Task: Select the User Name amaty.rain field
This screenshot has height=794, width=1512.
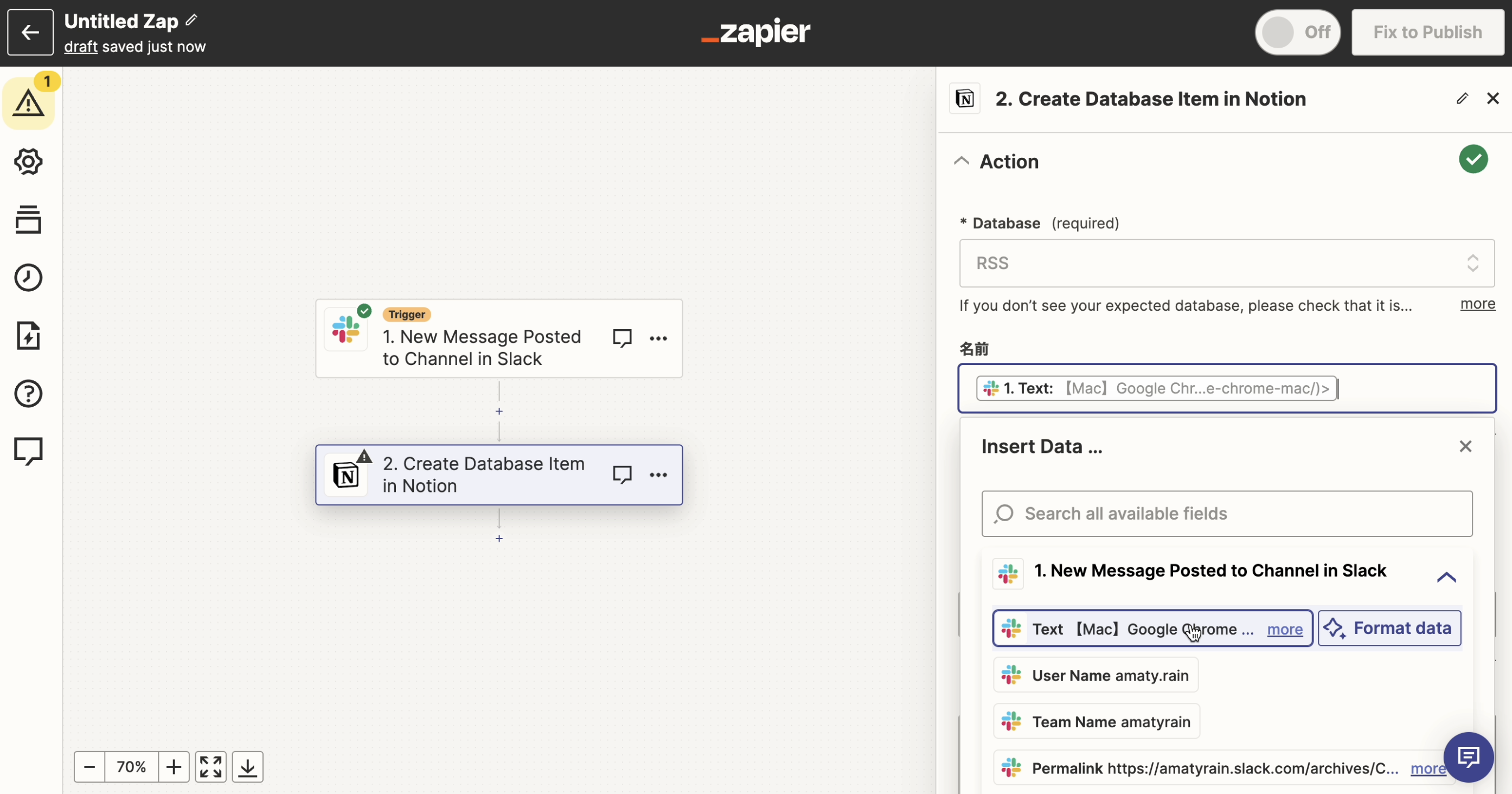Action: click(x=1095, y=675)
